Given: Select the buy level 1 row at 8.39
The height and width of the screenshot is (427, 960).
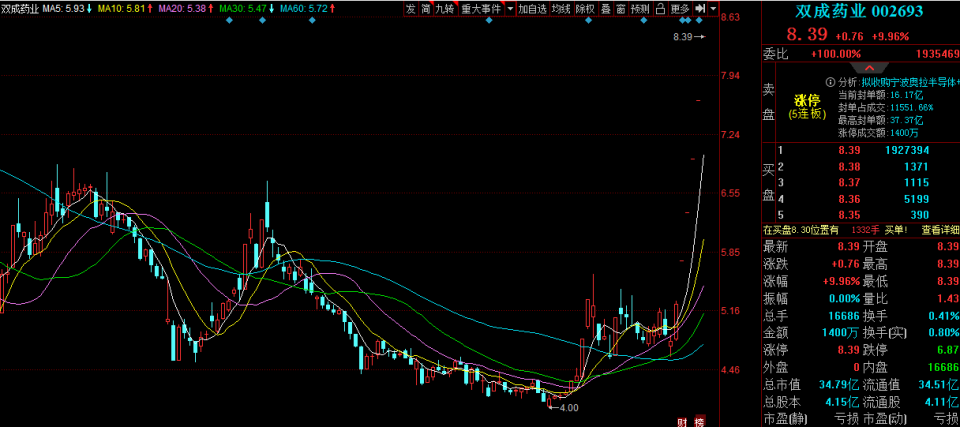Looking at the screenshot, I should (x=860, y=149).
